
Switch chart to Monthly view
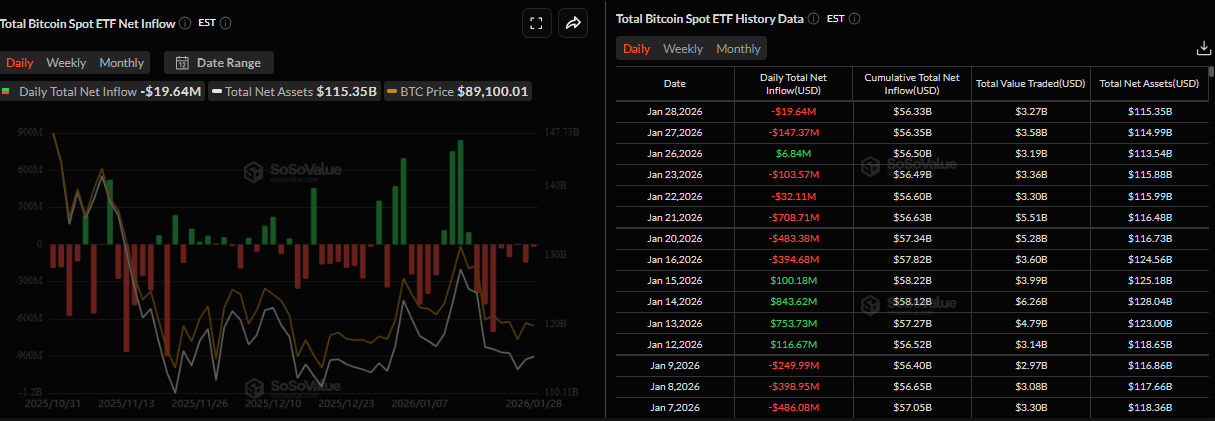(x=121, y=63)
